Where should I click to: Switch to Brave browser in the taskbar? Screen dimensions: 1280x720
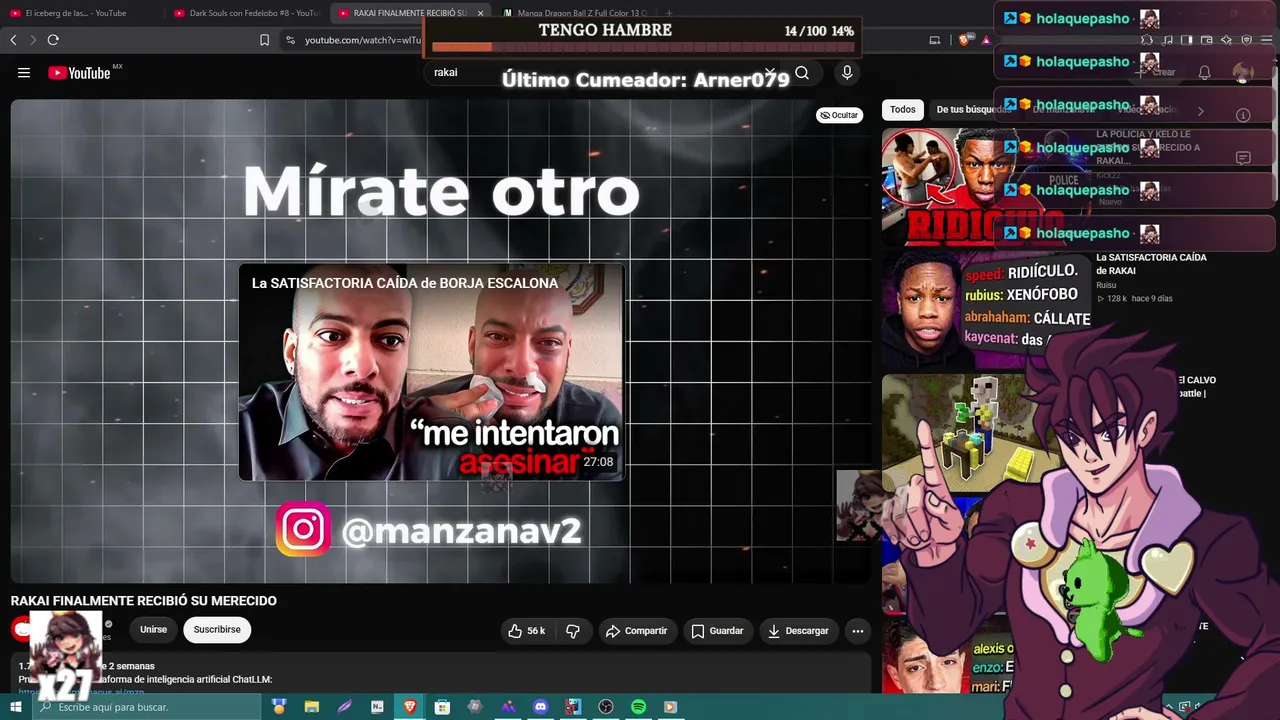(x=410, y=707)
